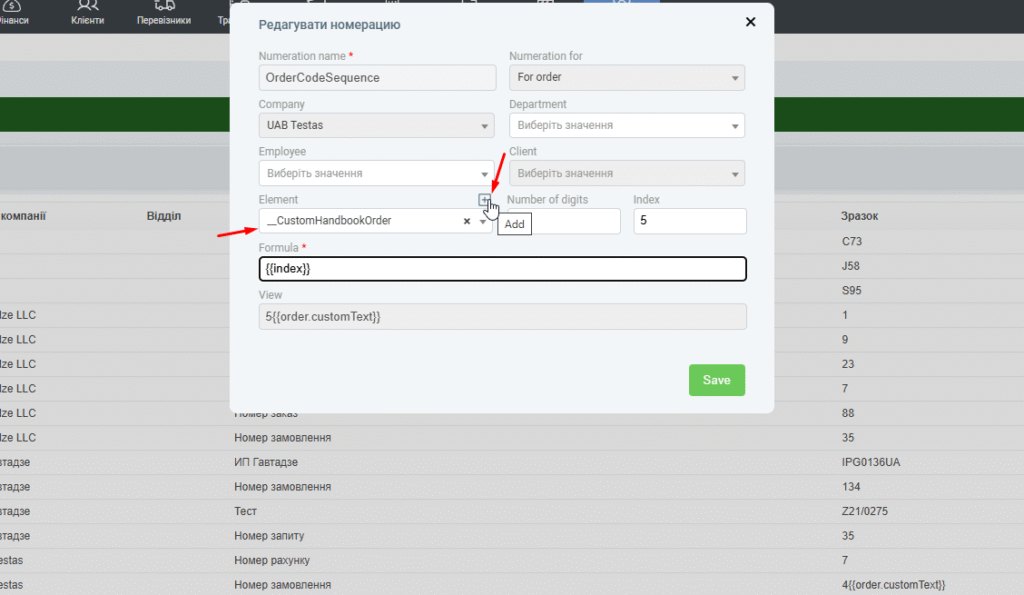The image size is (1024, 595).
Task: Click the Add element plus icon
Action: [x=485, y=200]
